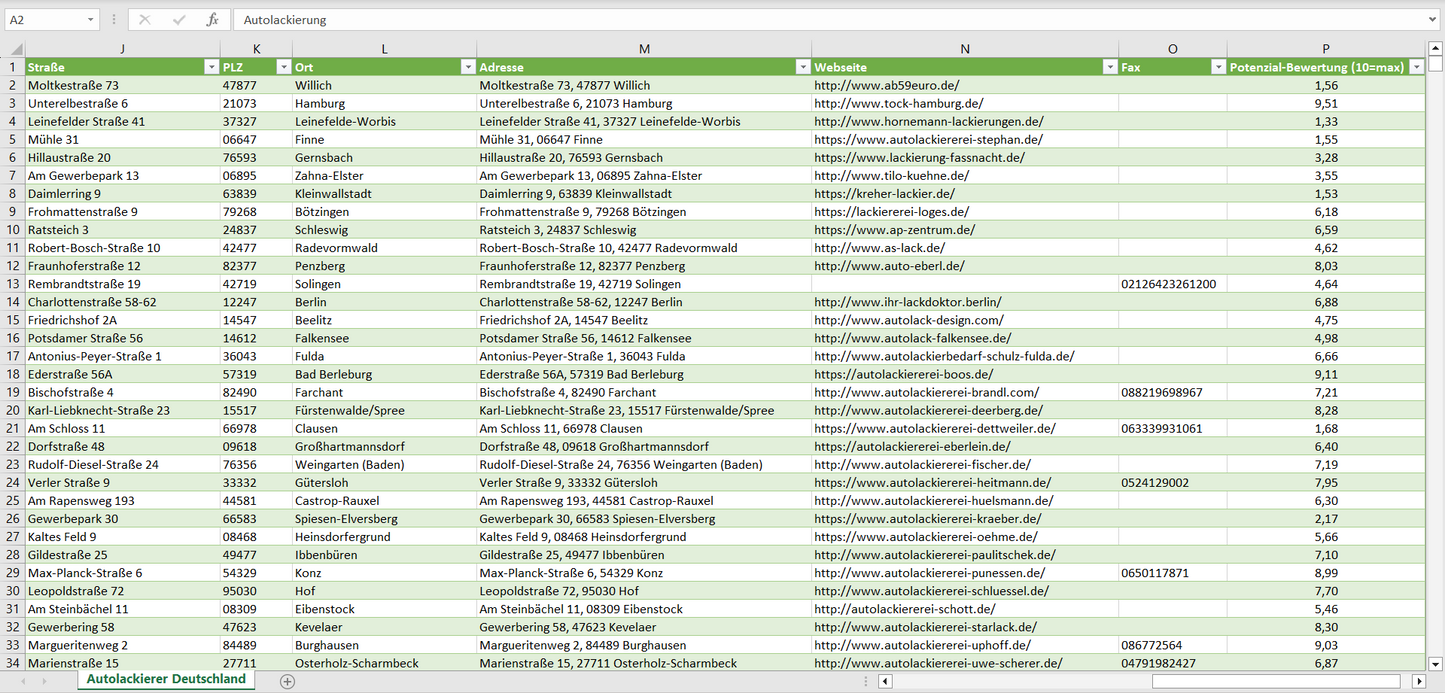This screenshot has width=1445, height=693.
Task: Click the Insert Function fx icon
Action: (x=212, y=20)
